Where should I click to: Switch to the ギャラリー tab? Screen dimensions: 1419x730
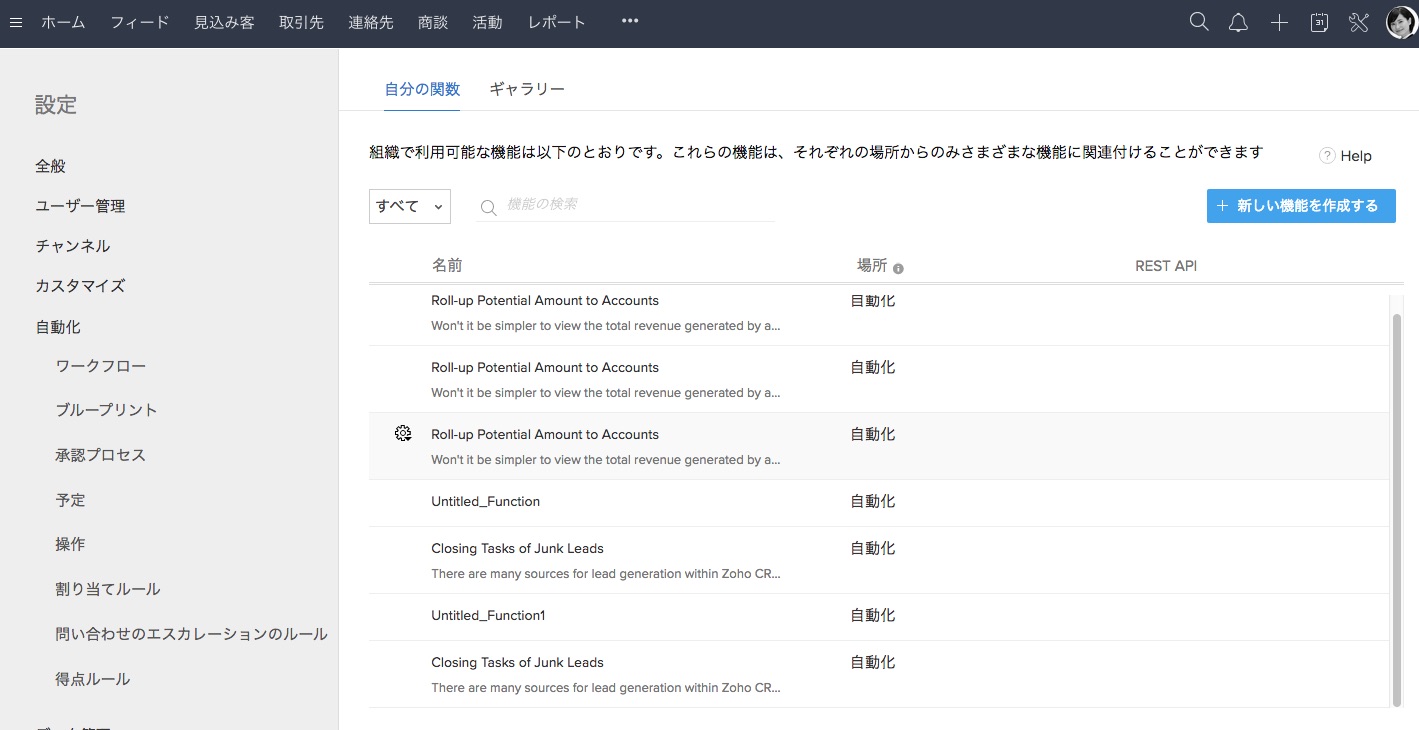pos(527,89)
